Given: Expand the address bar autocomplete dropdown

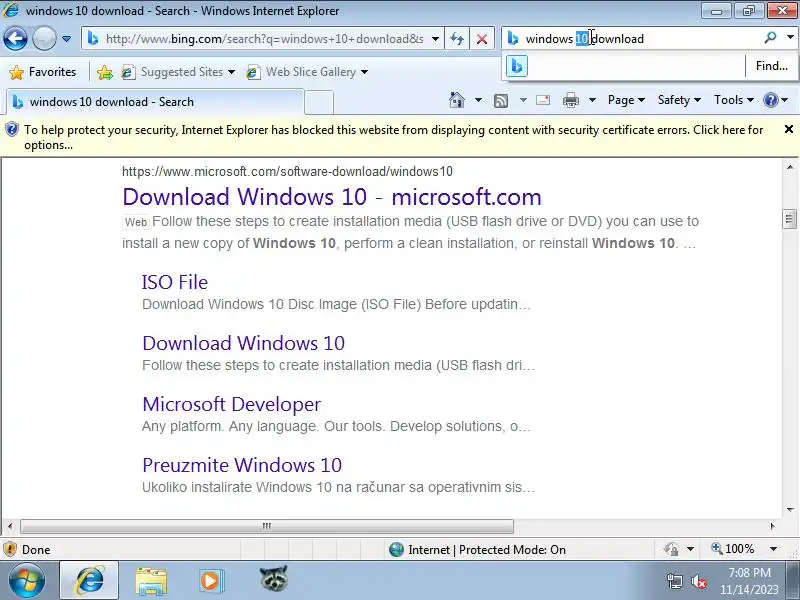Looking at the screenshot, I should tap(435, 39).
